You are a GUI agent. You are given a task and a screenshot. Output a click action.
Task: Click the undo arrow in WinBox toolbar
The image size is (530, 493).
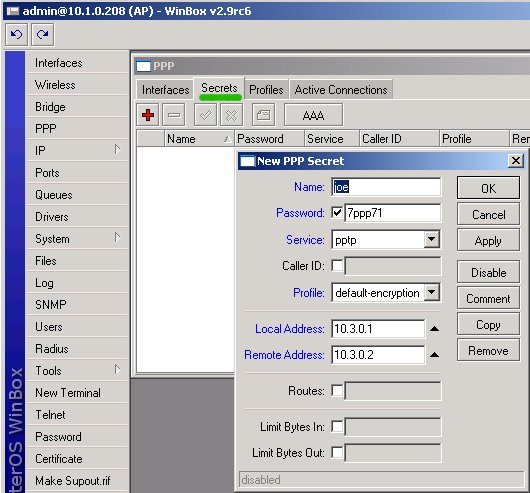coord(17,34)
